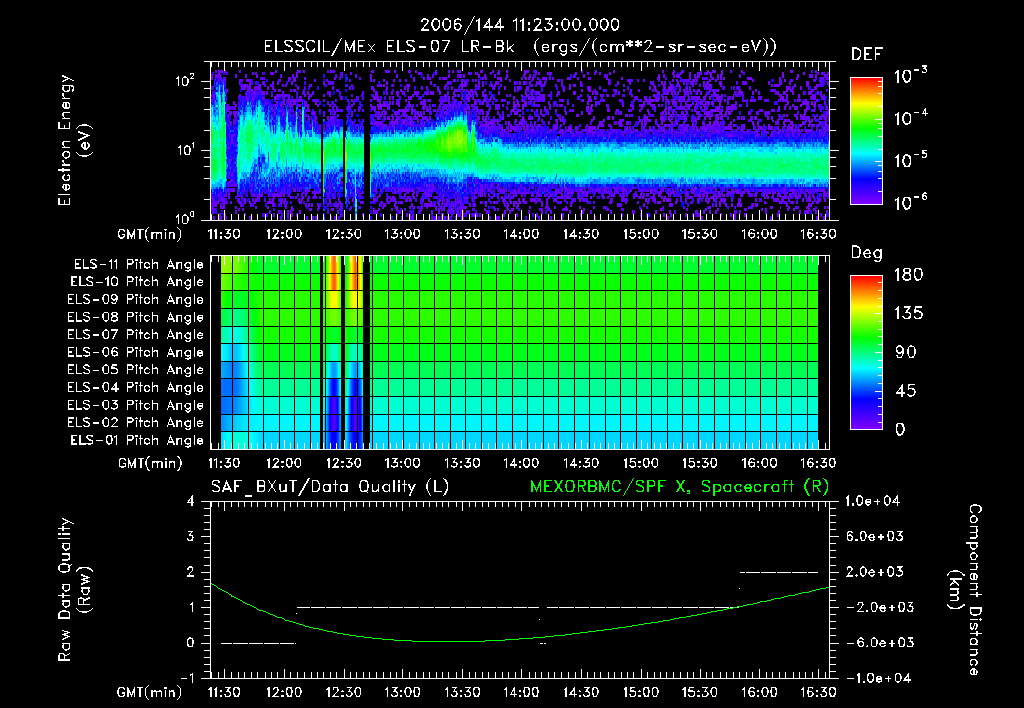Screen dimensions: 1024x708
Task: Select the ELS-05 Pitch Angle row label
Action: 136,370
